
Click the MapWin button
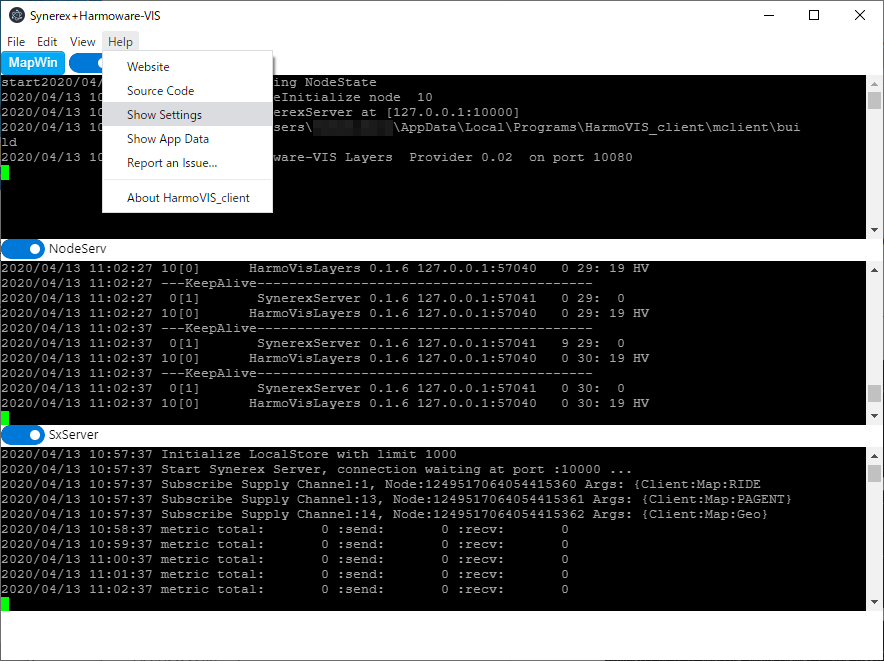(33, 62)
